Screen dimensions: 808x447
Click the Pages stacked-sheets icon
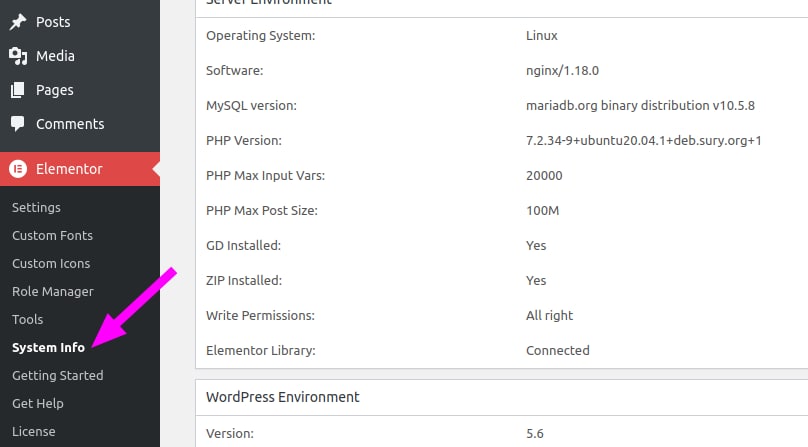pos(18,90)
